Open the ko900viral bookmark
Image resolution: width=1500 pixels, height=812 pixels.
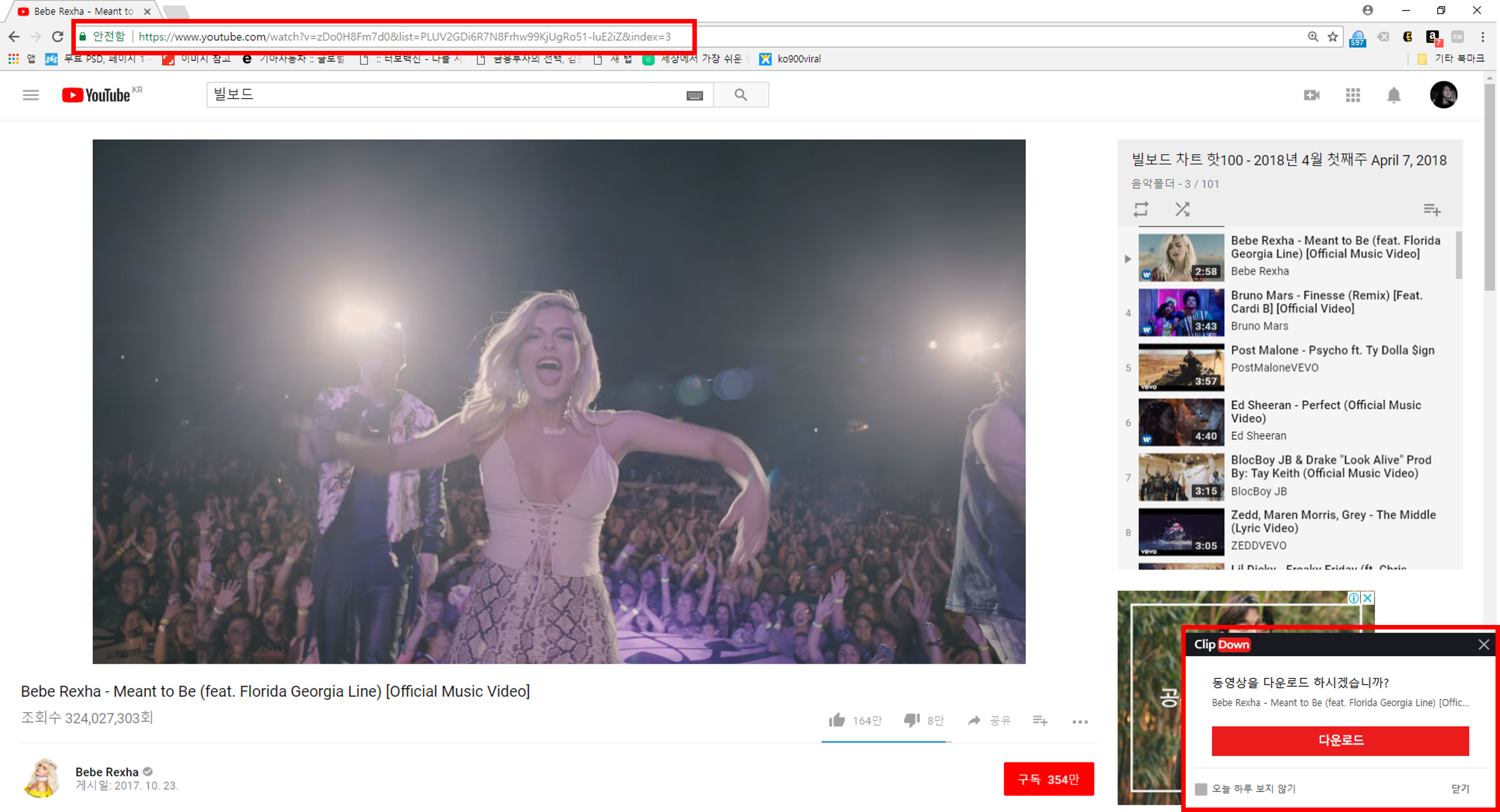click(x=791, y=59)
